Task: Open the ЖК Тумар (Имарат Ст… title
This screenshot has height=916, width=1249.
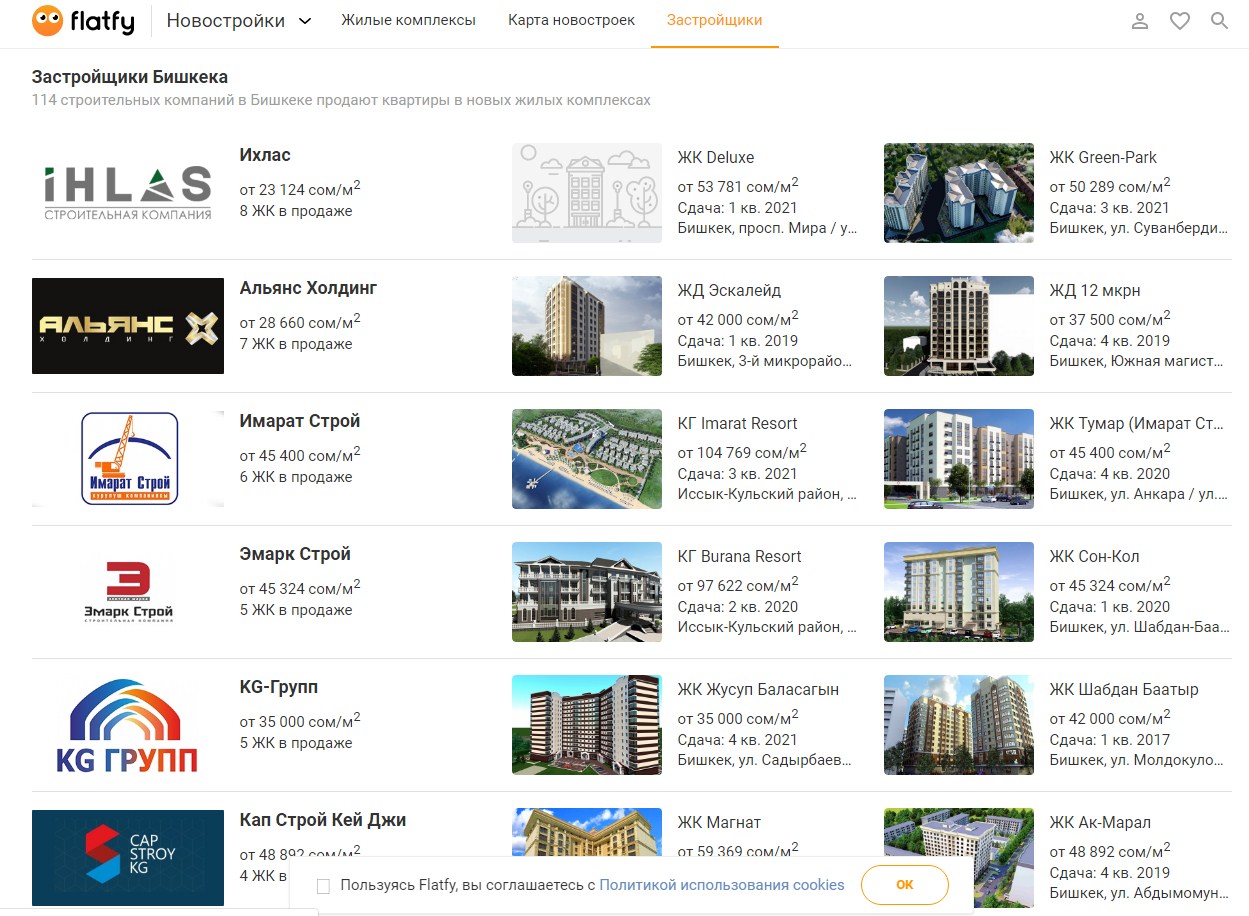Action: [x=1137, y=423]
